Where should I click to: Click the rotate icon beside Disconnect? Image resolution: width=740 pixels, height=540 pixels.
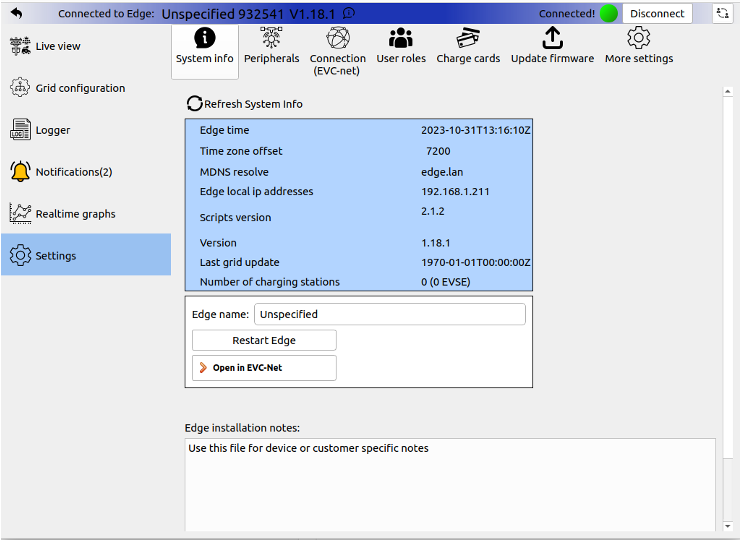click(723, 13)
